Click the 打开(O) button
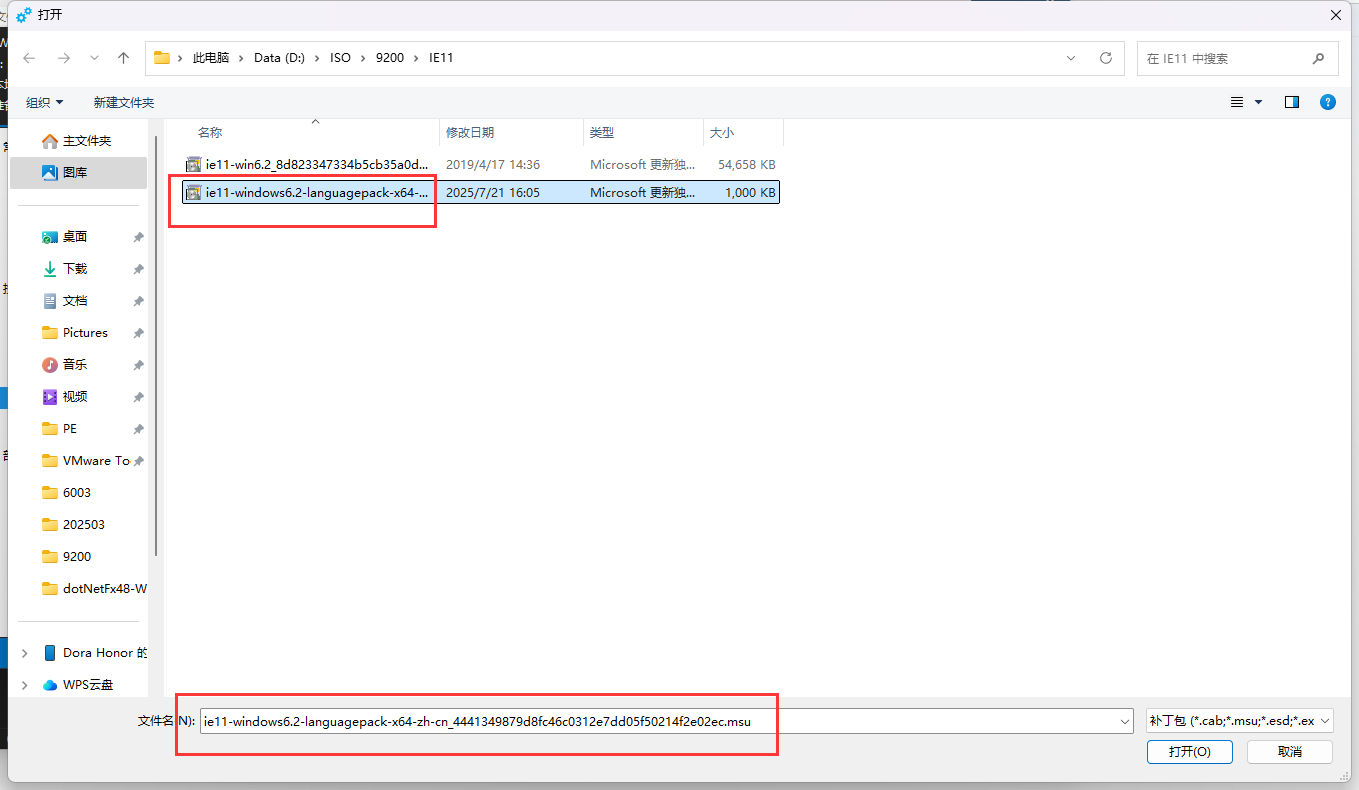 coord(1190,751)
